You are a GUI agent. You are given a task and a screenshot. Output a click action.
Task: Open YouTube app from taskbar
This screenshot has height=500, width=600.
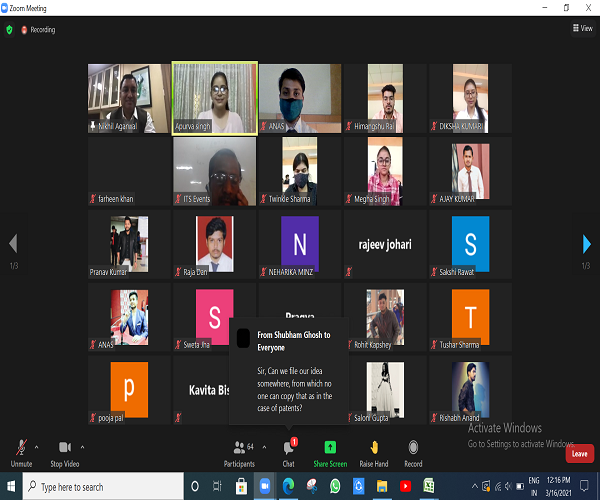405,486
